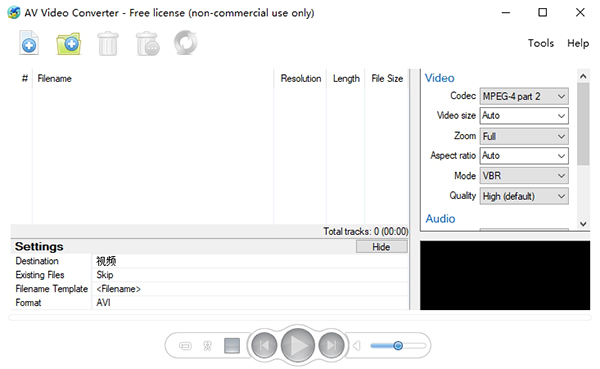
Task: Click the large Play button
Action: click(298, 345)
